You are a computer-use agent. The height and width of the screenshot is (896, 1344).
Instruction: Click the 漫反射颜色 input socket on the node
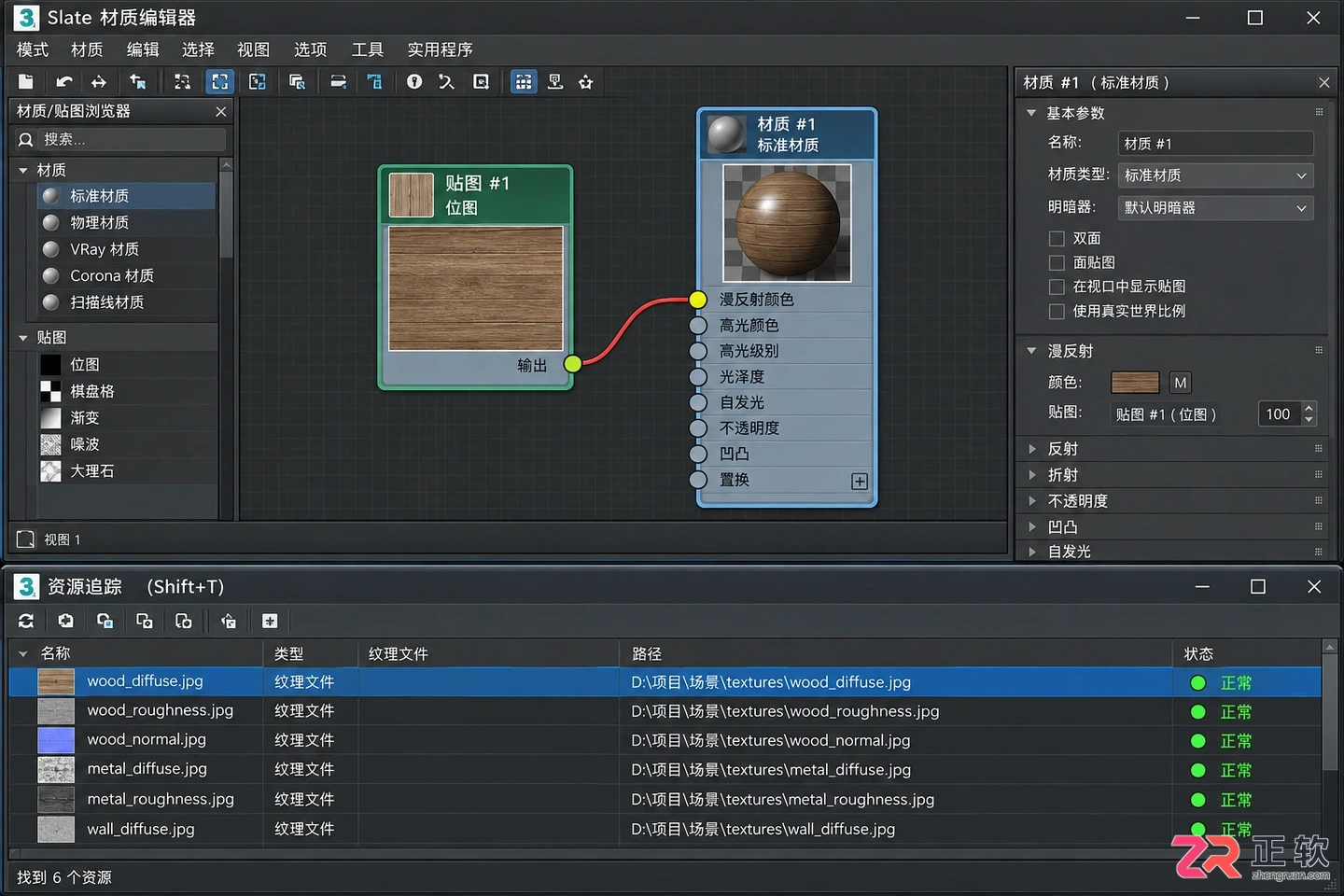click(x=698, y=300)
